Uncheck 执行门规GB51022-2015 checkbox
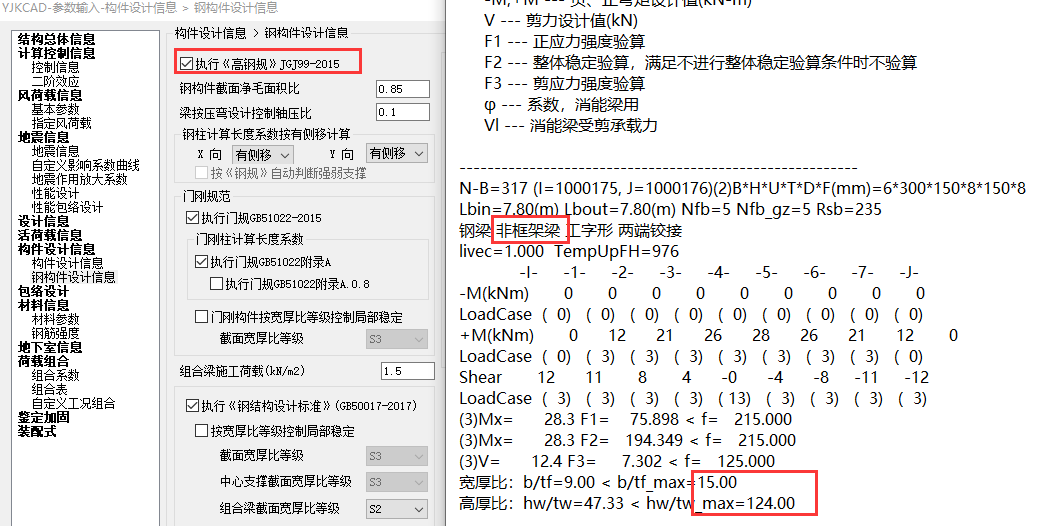1041x526 pixels. (193, 218)
